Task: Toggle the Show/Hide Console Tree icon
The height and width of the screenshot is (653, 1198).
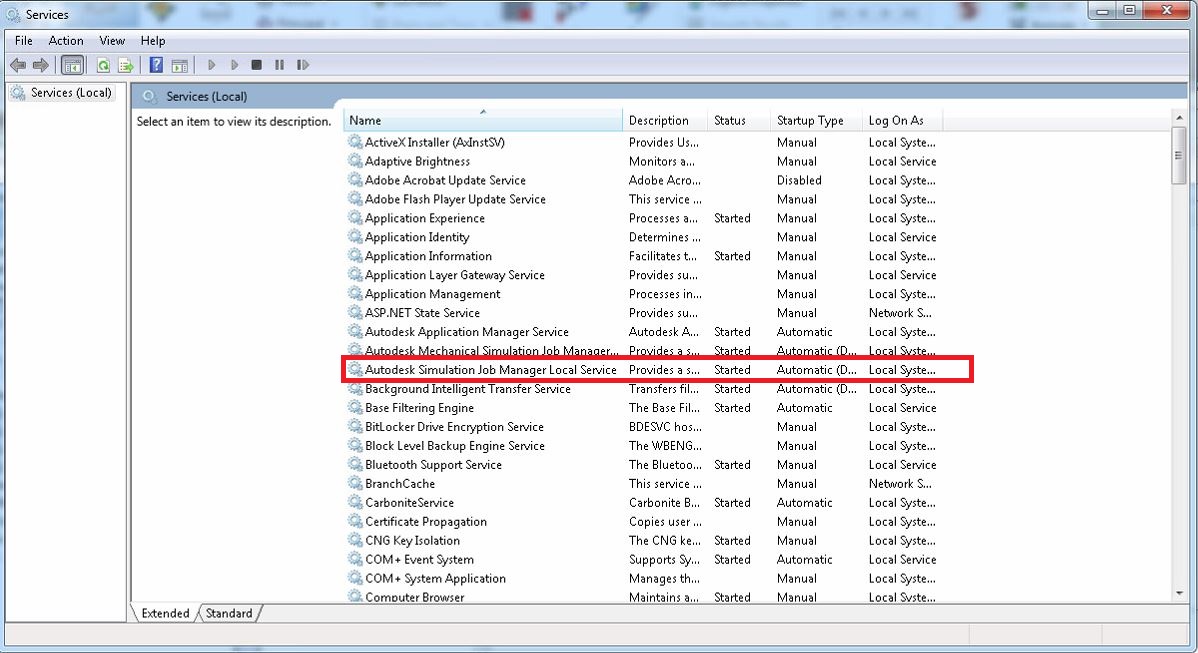Action: pos(71,64)
